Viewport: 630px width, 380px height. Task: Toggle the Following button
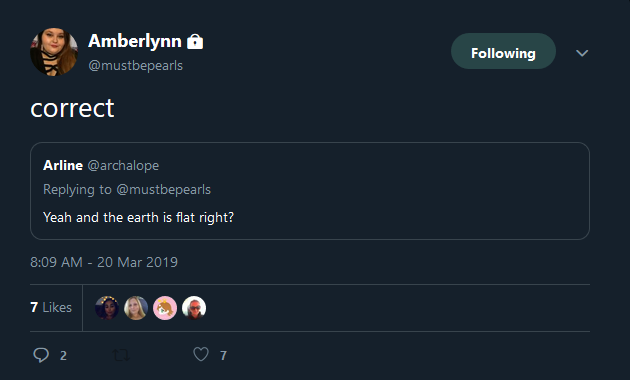503,51
